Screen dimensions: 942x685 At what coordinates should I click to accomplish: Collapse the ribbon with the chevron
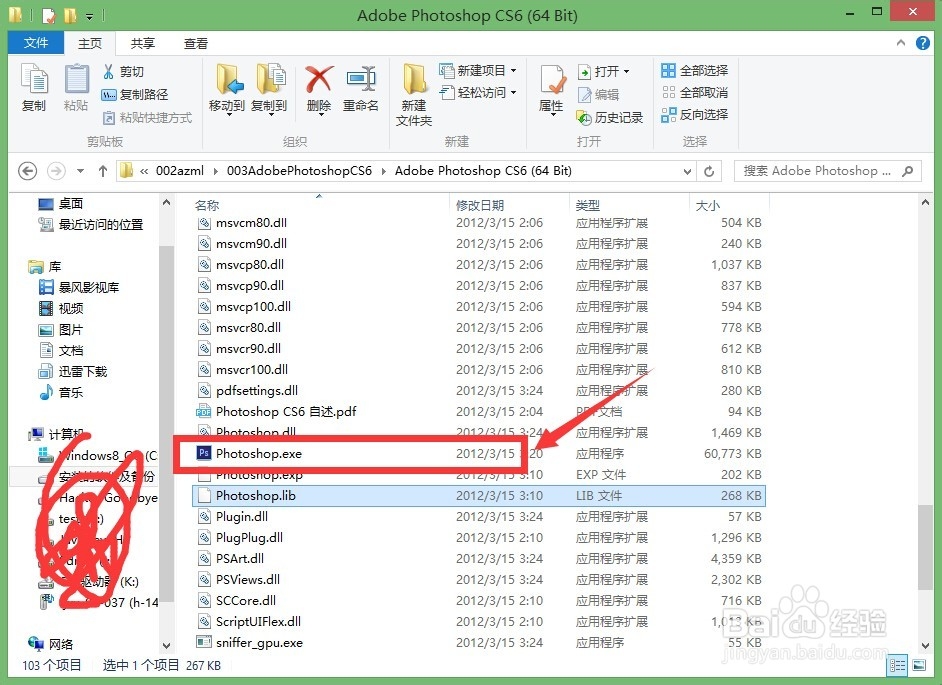(x=901, y=43)
